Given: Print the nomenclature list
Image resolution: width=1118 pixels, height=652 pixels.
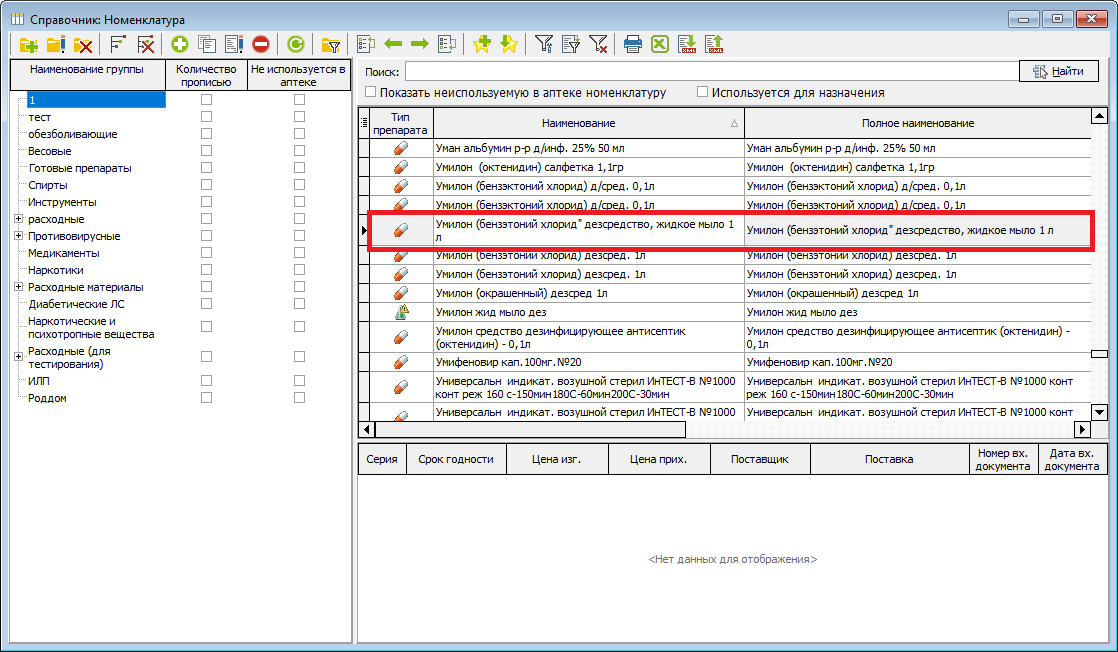Looking at the screenshot, I should click(x=632, y=44).
